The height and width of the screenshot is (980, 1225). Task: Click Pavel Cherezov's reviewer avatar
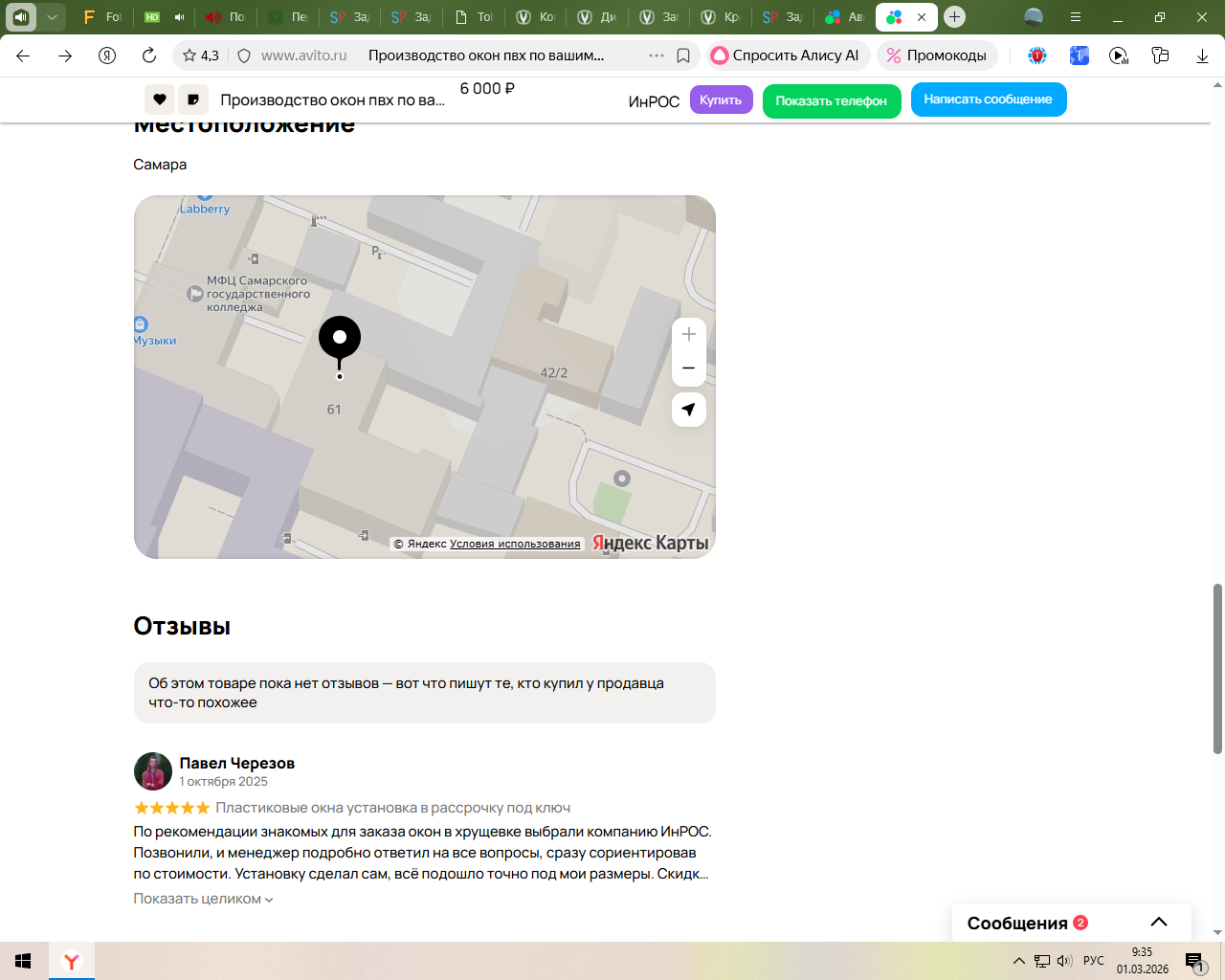pyautogui.click(x=153, y=771)
